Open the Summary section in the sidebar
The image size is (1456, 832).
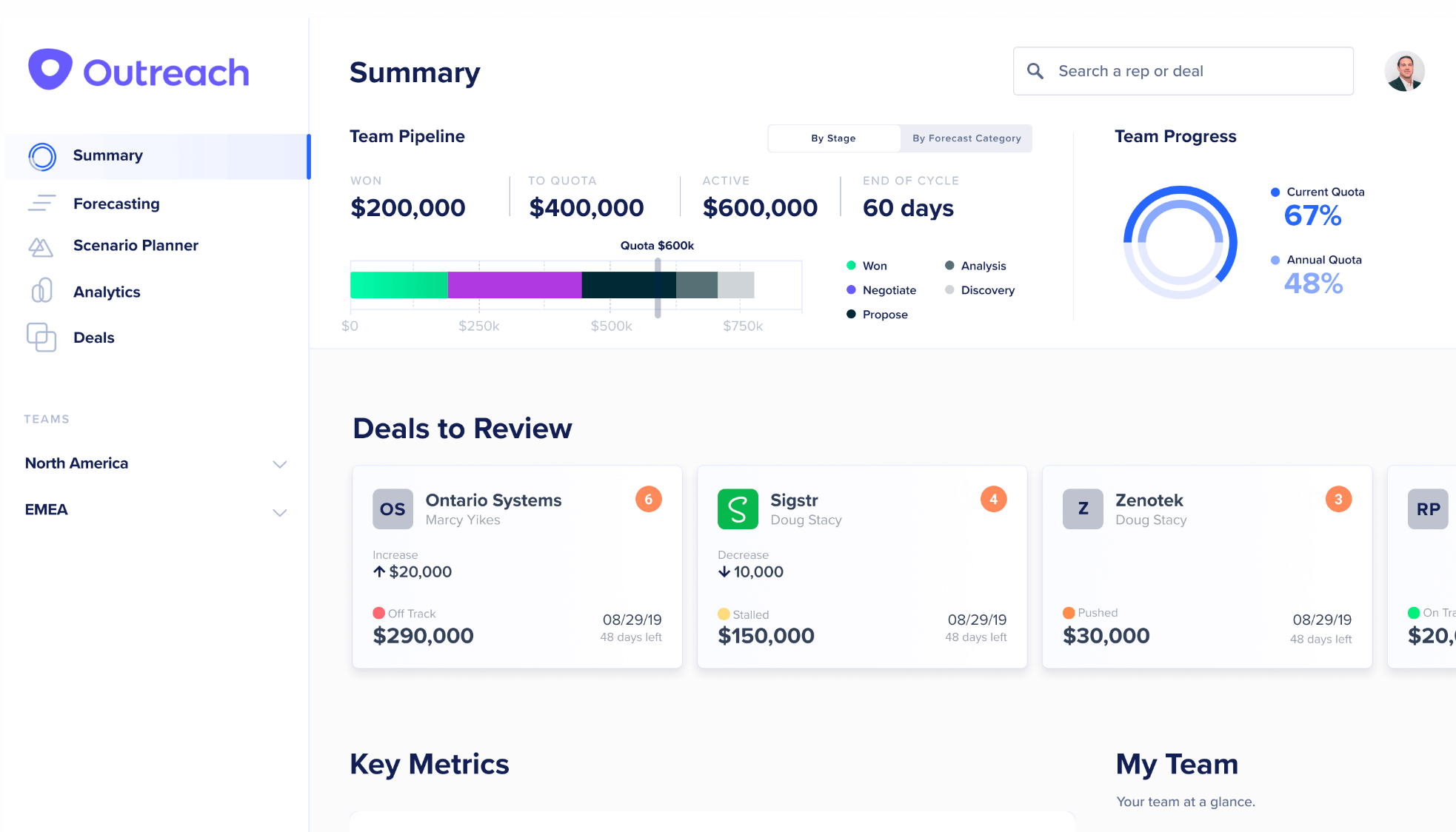coord(107,155)
